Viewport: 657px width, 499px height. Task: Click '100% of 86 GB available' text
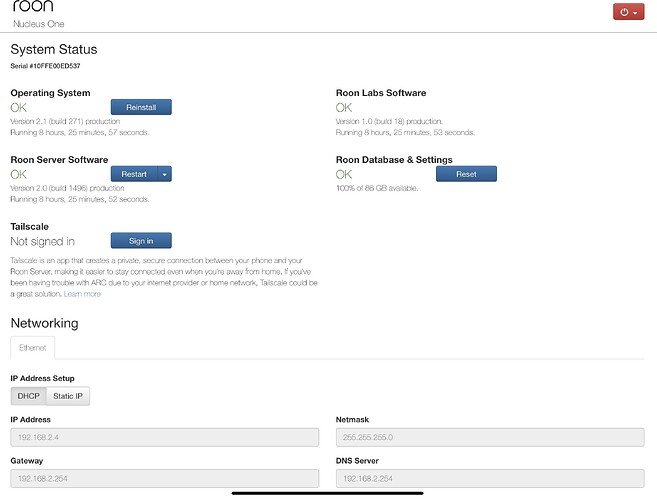pos(377,188)
